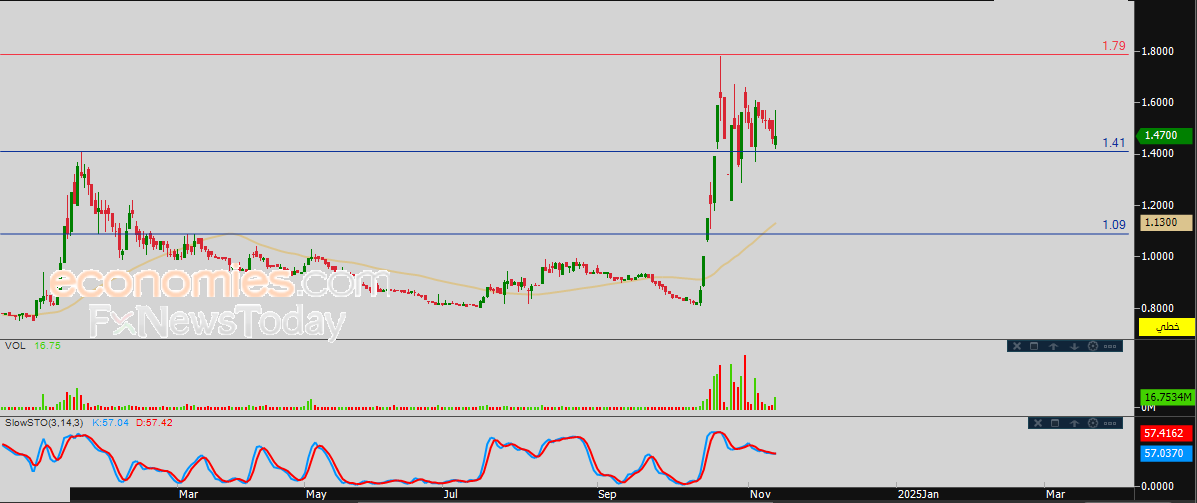Select the 1.4700 current price tag
The height and width of the screenshot is (503, 1197).
tap(1166, 136)
